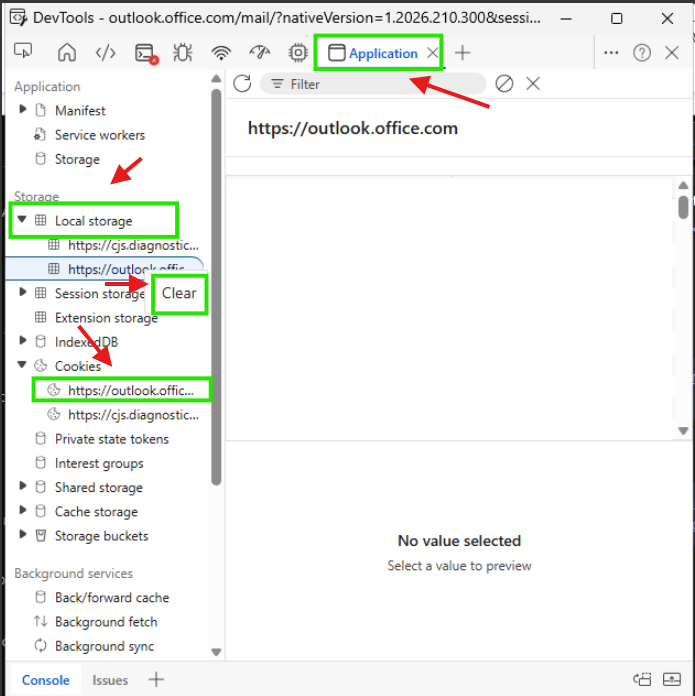
Task: Collapse the Local storage arrow
Action: pos(22,219)
